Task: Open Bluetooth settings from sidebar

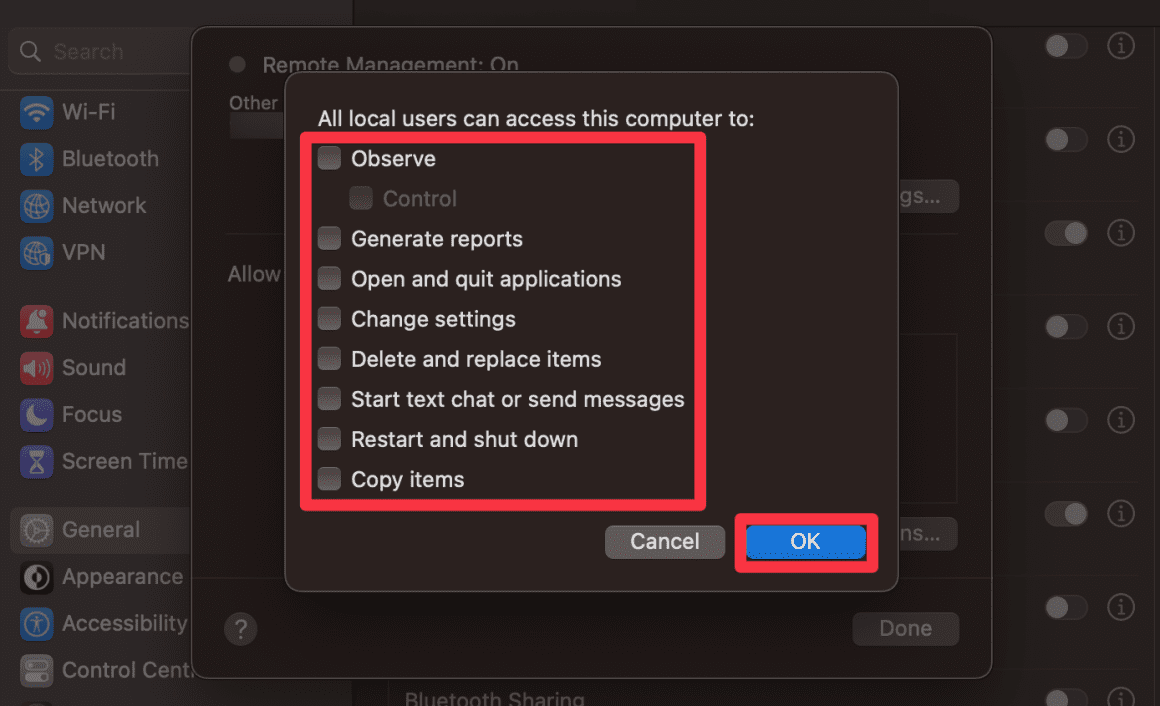Action: click(110, 158)
